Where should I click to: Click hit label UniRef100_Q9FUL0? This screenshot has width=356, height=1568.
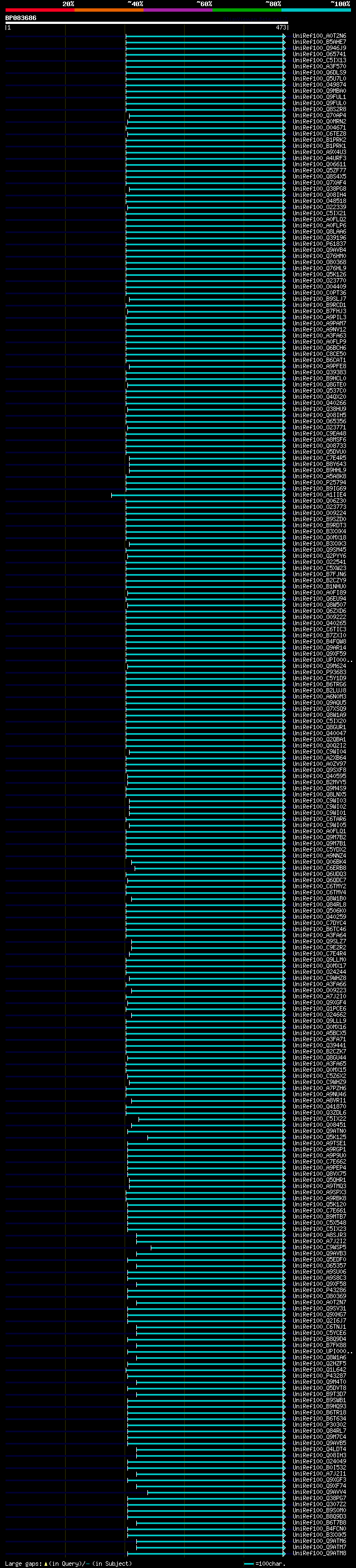point(319,103)
